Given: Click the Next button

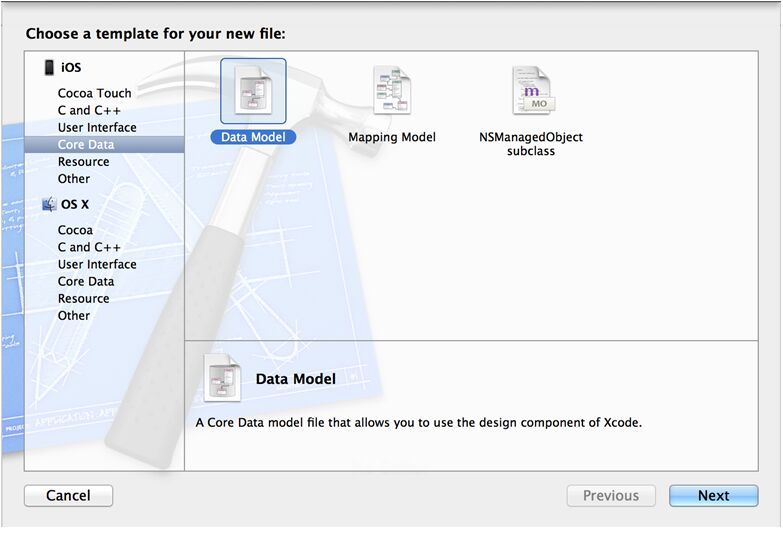Looking at the screenshot, I should [x=714, y=496].
